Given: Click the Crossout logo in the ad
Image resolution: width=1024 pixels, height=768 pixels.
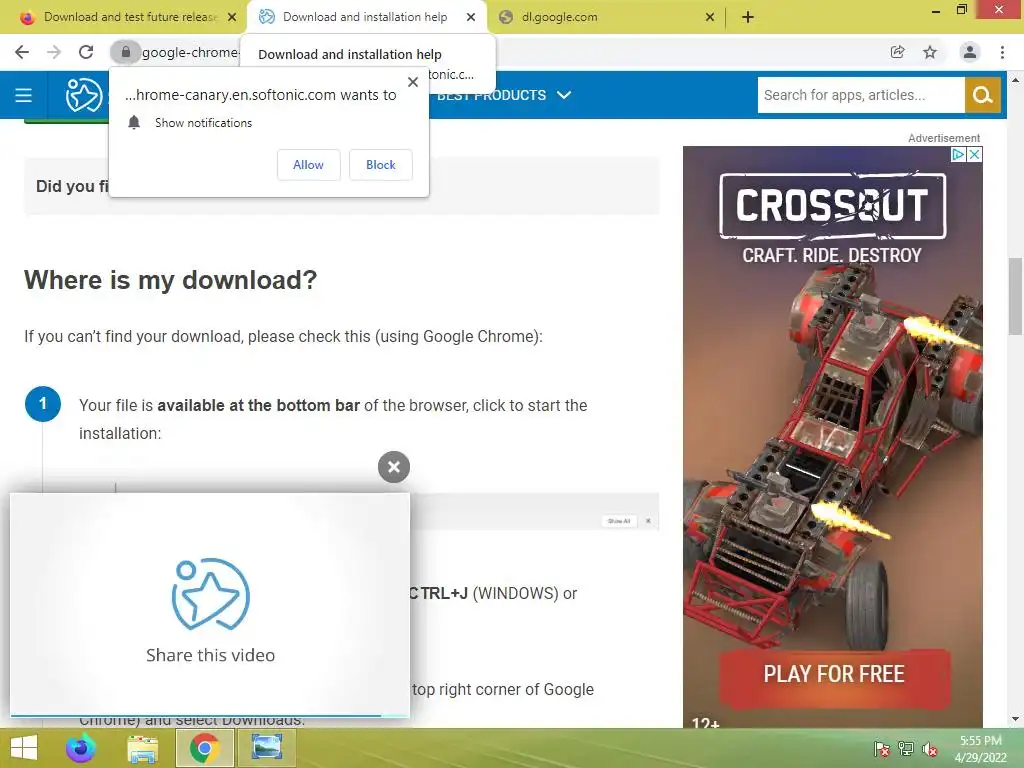Looking at the screenshot, I should coord(833,206).
